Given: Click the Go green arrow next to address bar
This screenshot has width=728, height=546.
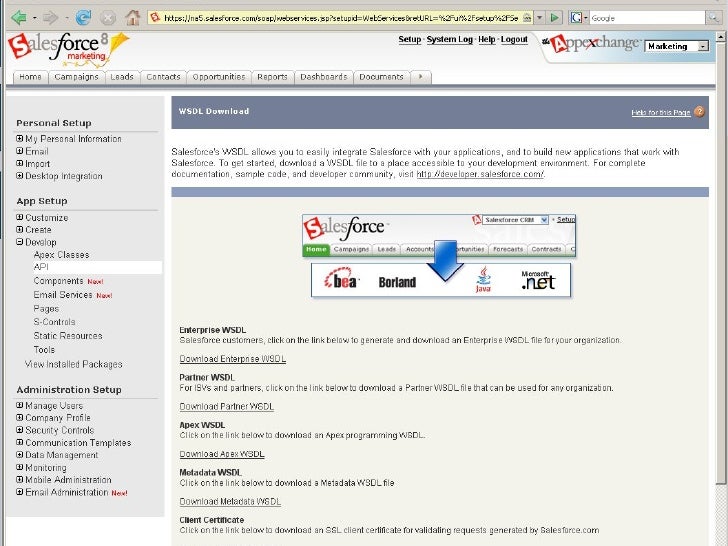Looking at the screenshot, I should pos(554,18).
